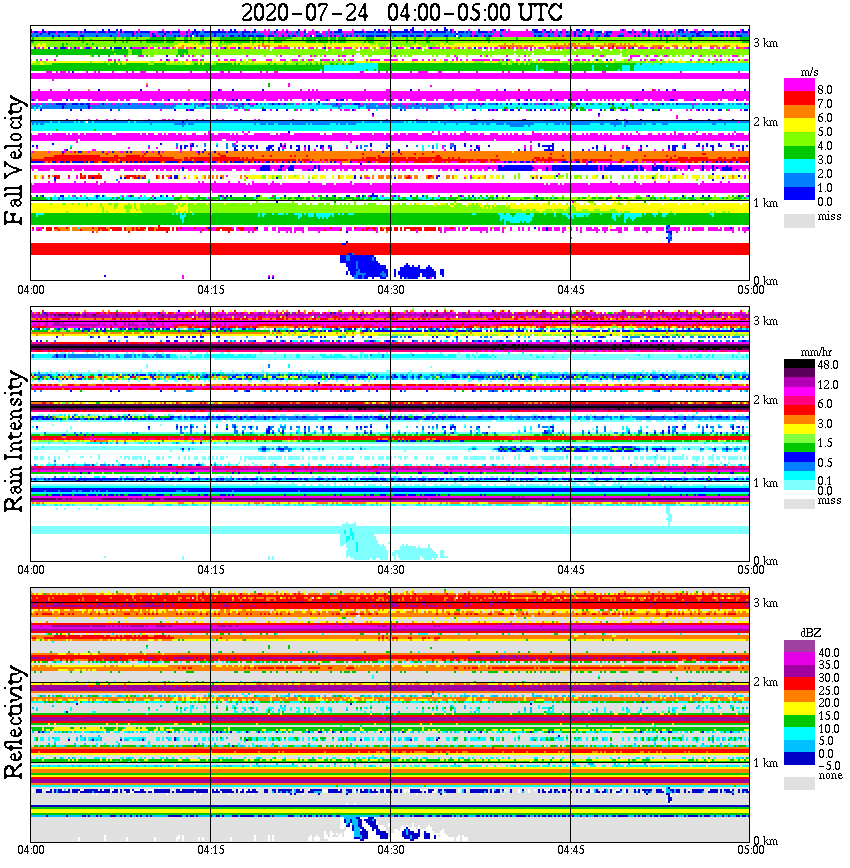
Task: Click the title 2020-07-24 04:00-05:00 UTC
Action: [401, 12]
